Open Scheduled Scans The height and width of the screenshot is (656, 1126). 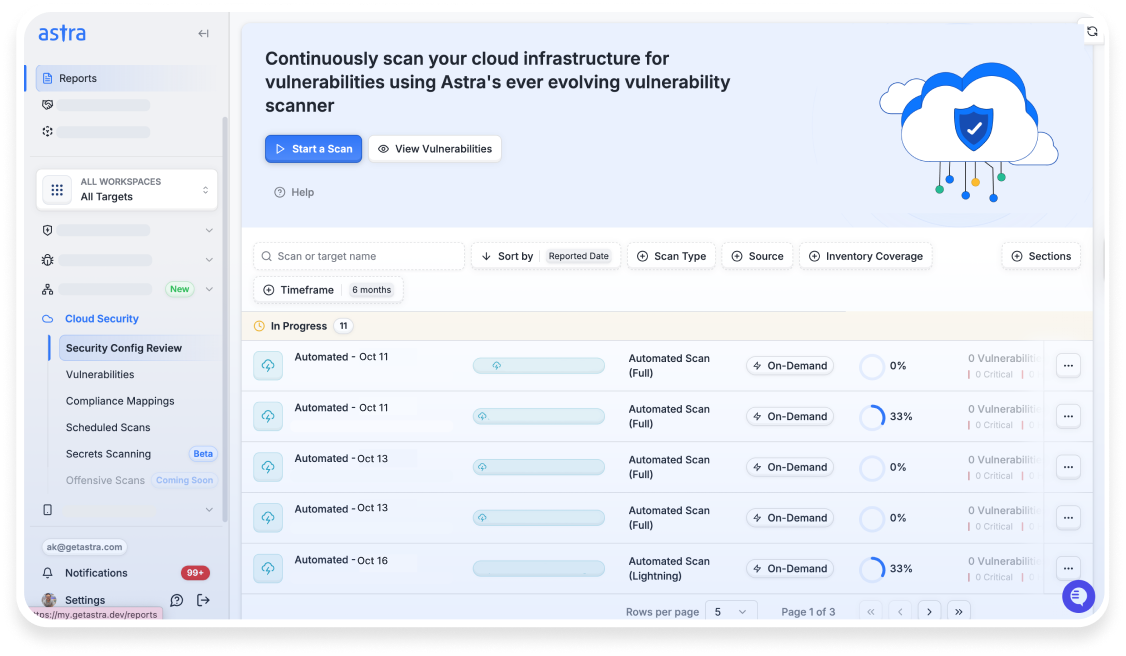click(x=108, y=428)
